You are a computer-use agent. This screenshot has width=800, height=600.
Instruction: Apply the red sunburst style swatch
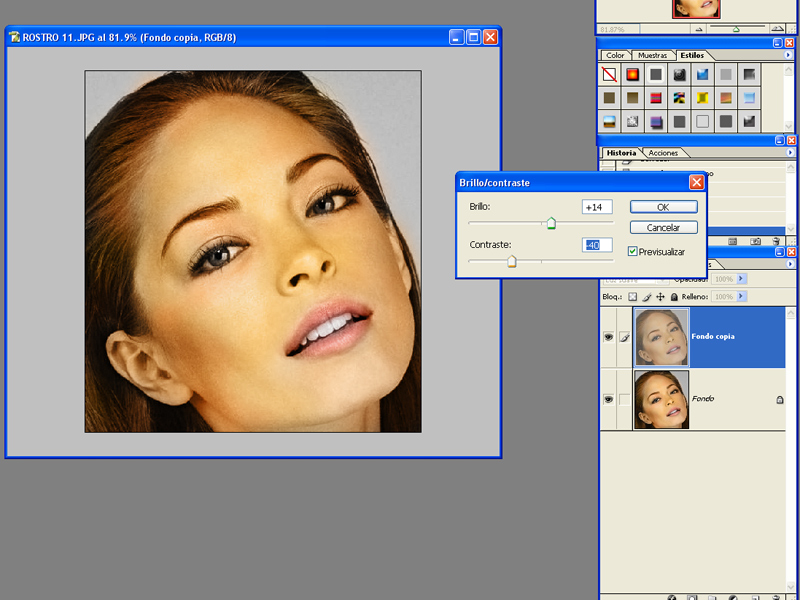[x=633, y=75]
